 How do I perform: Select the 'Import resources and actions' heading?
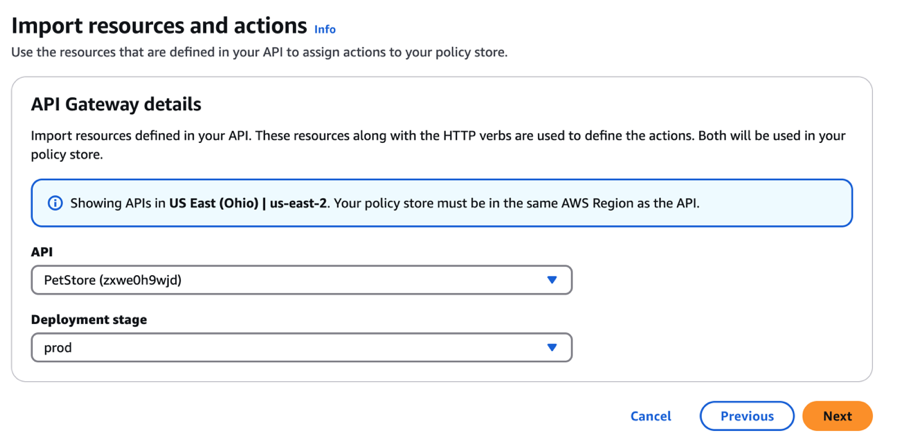coord(159,26)
